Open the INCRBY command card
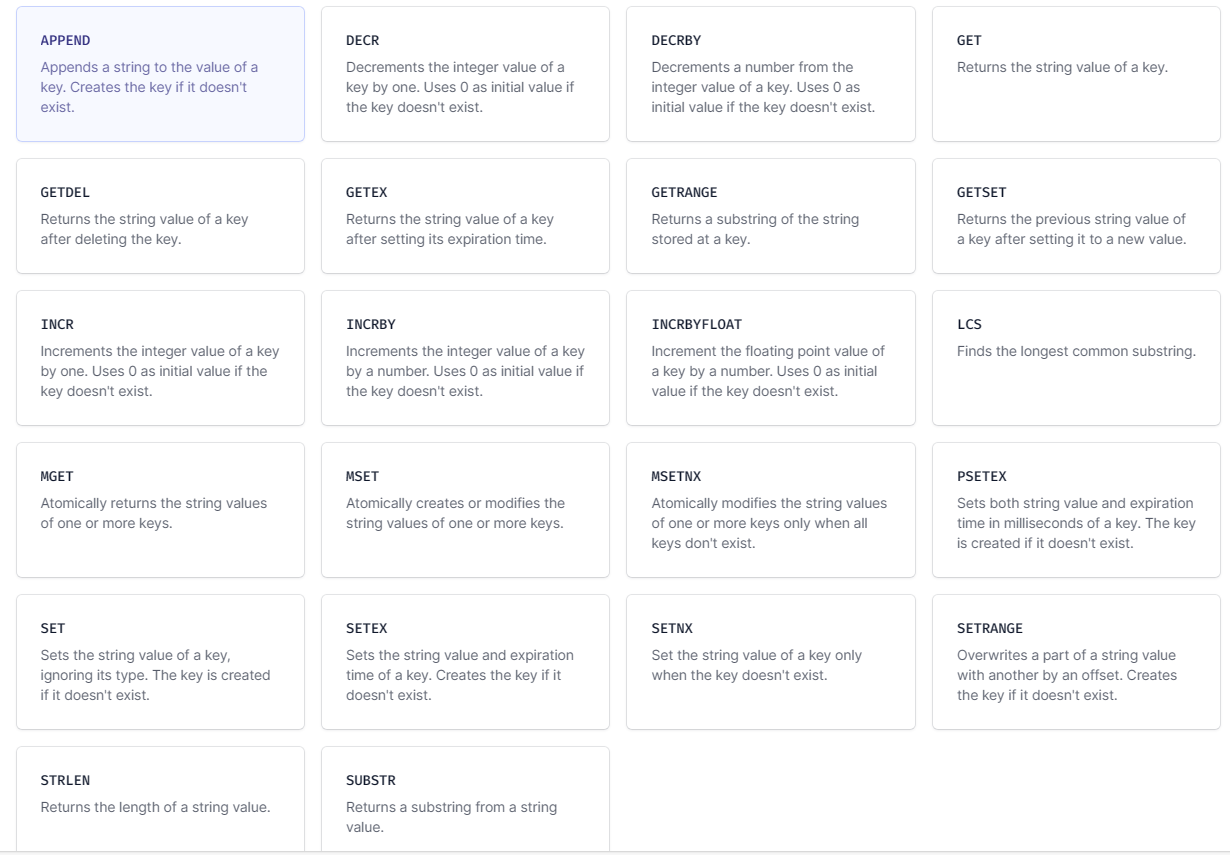 point(465,358)
